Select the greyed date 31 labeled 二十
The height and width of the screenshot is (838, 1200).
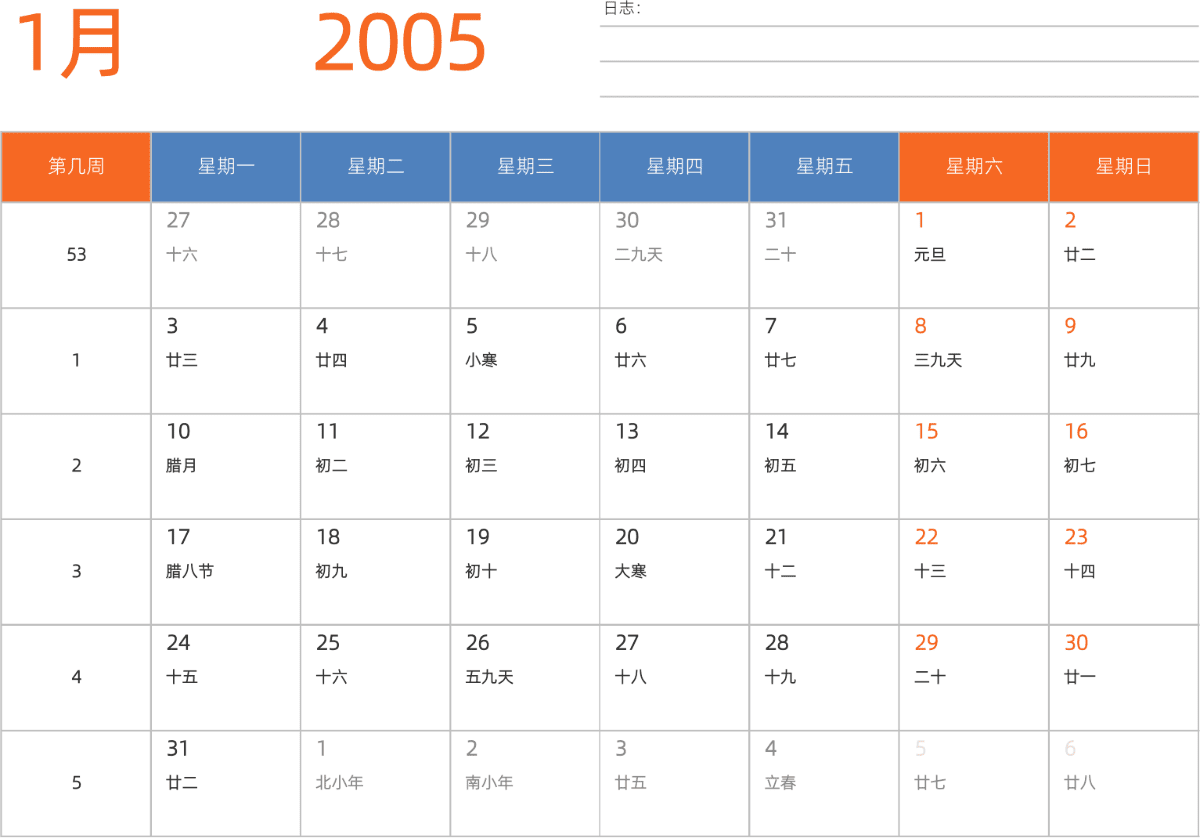click(x=824, y=256)
